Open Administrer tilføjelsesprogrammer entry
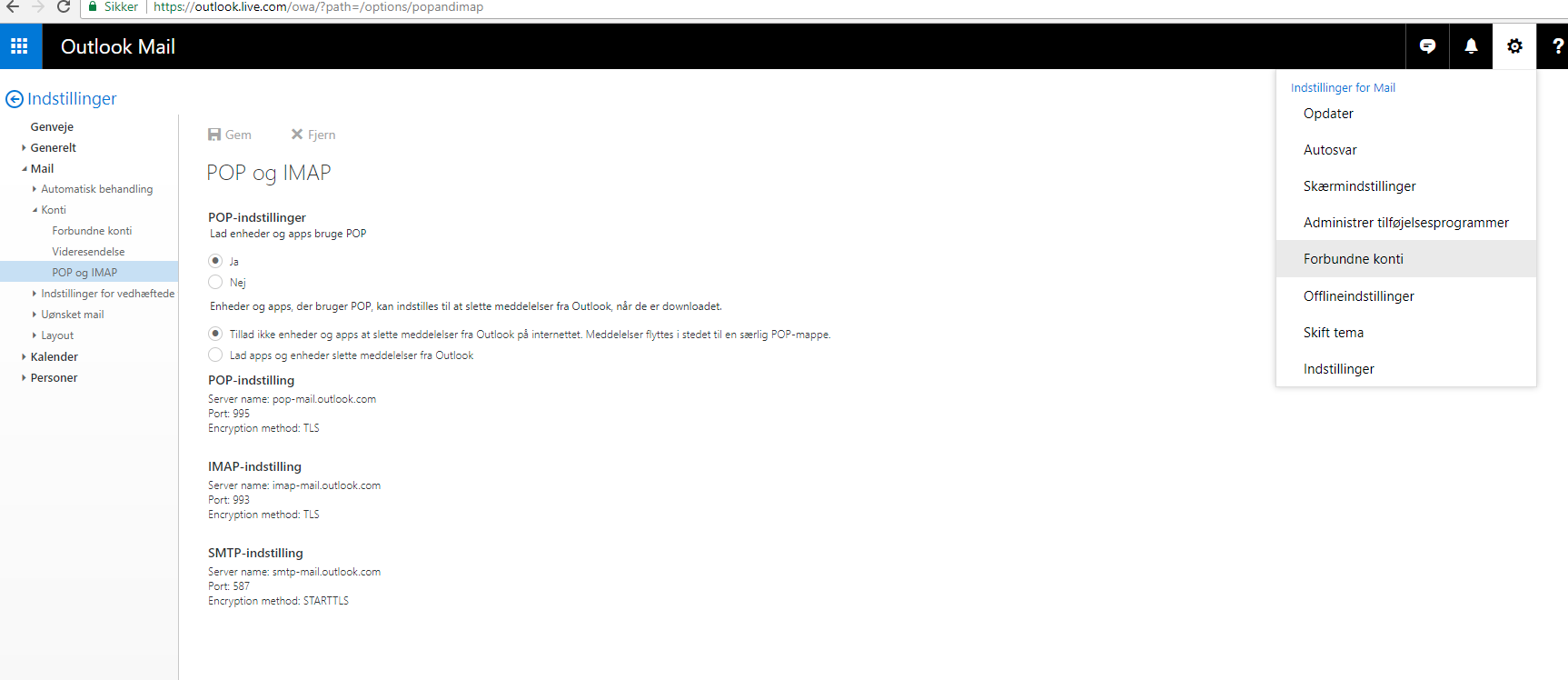 coord(1406,223)
